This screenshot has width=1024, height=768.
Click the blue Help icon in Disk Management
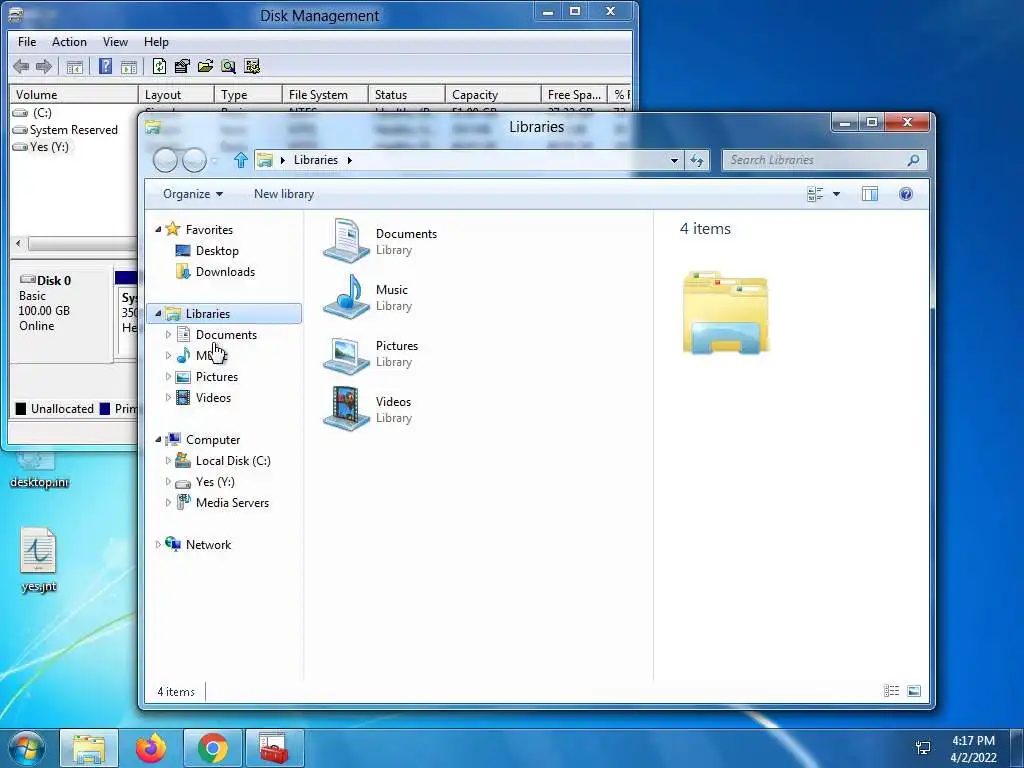(105, 66)
